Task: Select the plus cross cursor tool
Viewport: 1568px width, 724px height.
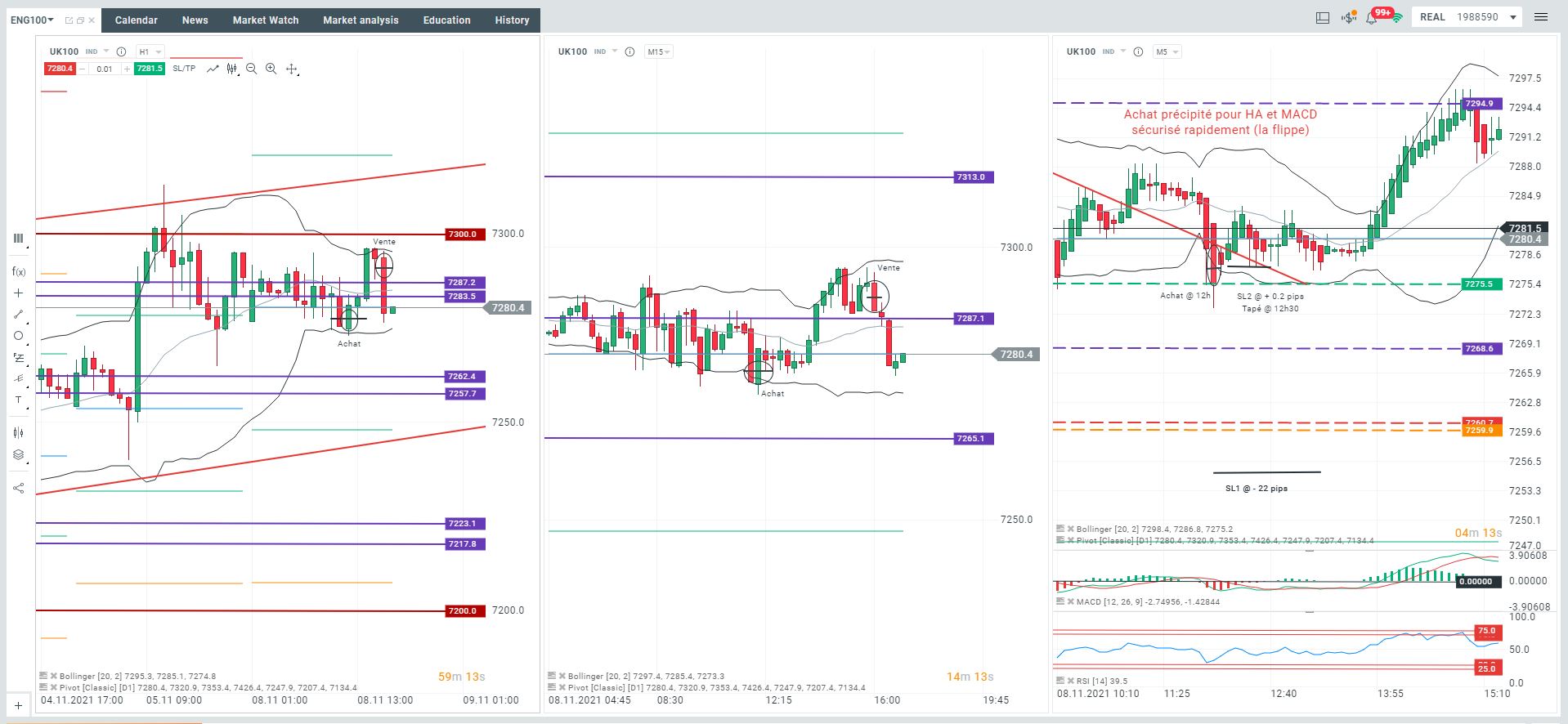Action: 18,293
